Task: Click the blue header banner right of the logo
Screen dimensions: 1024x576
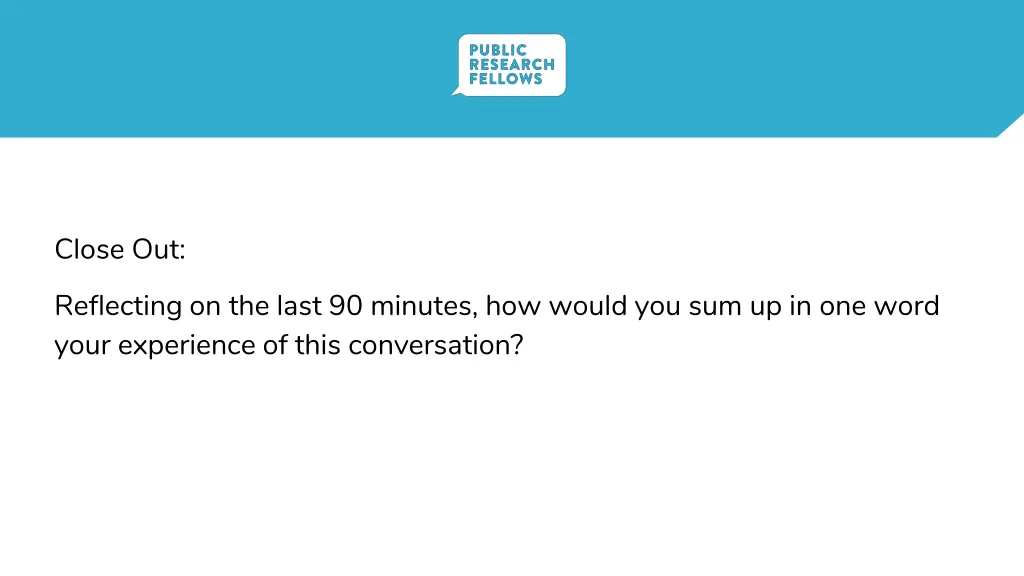Action: tap(784, 69)
